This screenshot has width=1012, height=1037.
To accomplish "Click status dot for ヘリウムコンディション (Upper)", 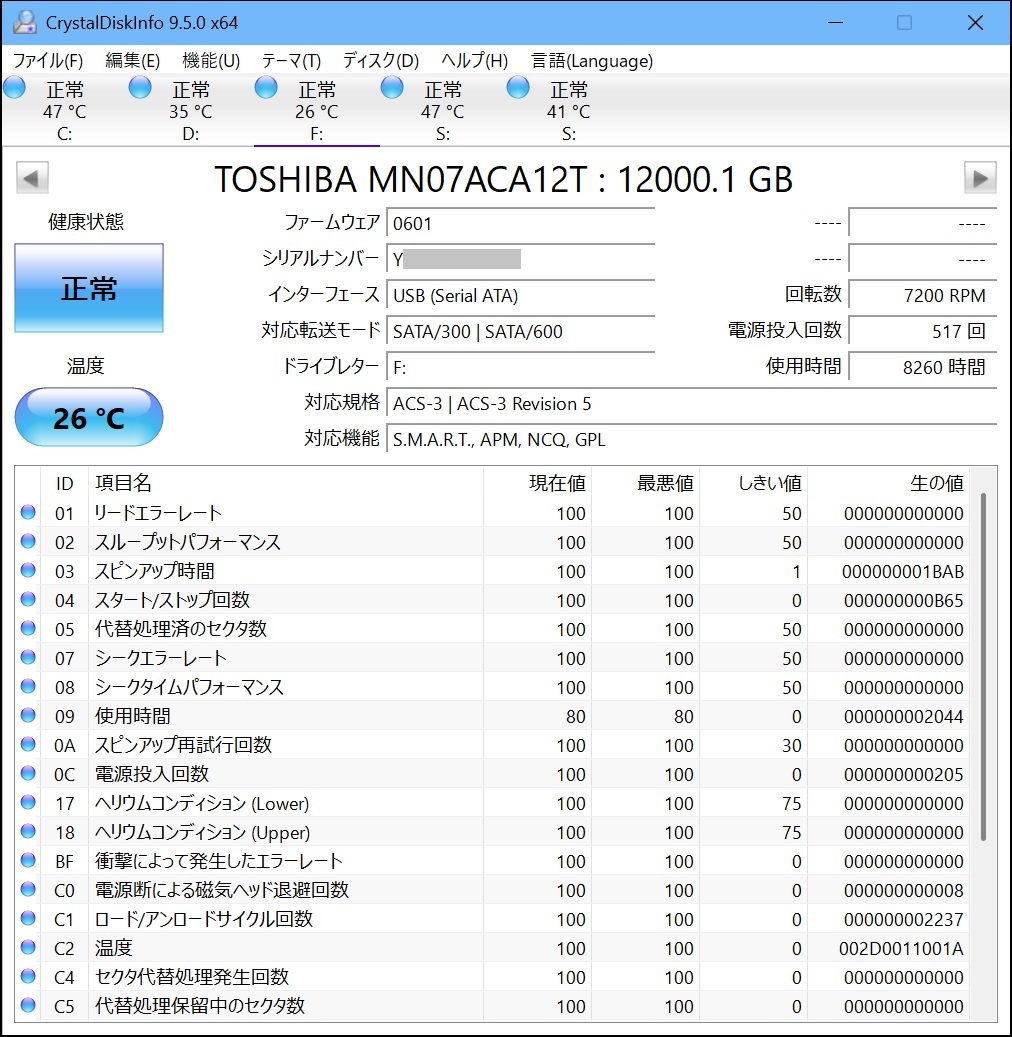I will tap(28, 831).
